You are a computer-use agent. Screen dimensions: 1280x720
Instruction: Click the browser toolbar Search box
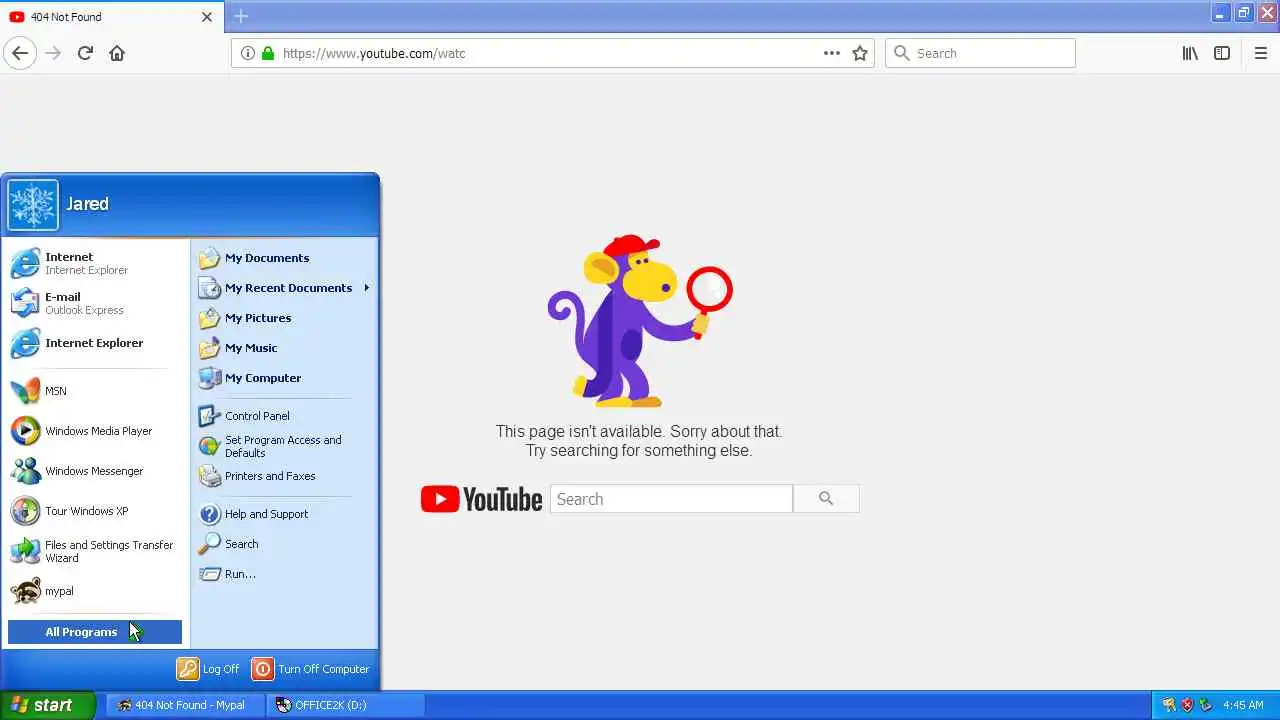coord(980,53)
